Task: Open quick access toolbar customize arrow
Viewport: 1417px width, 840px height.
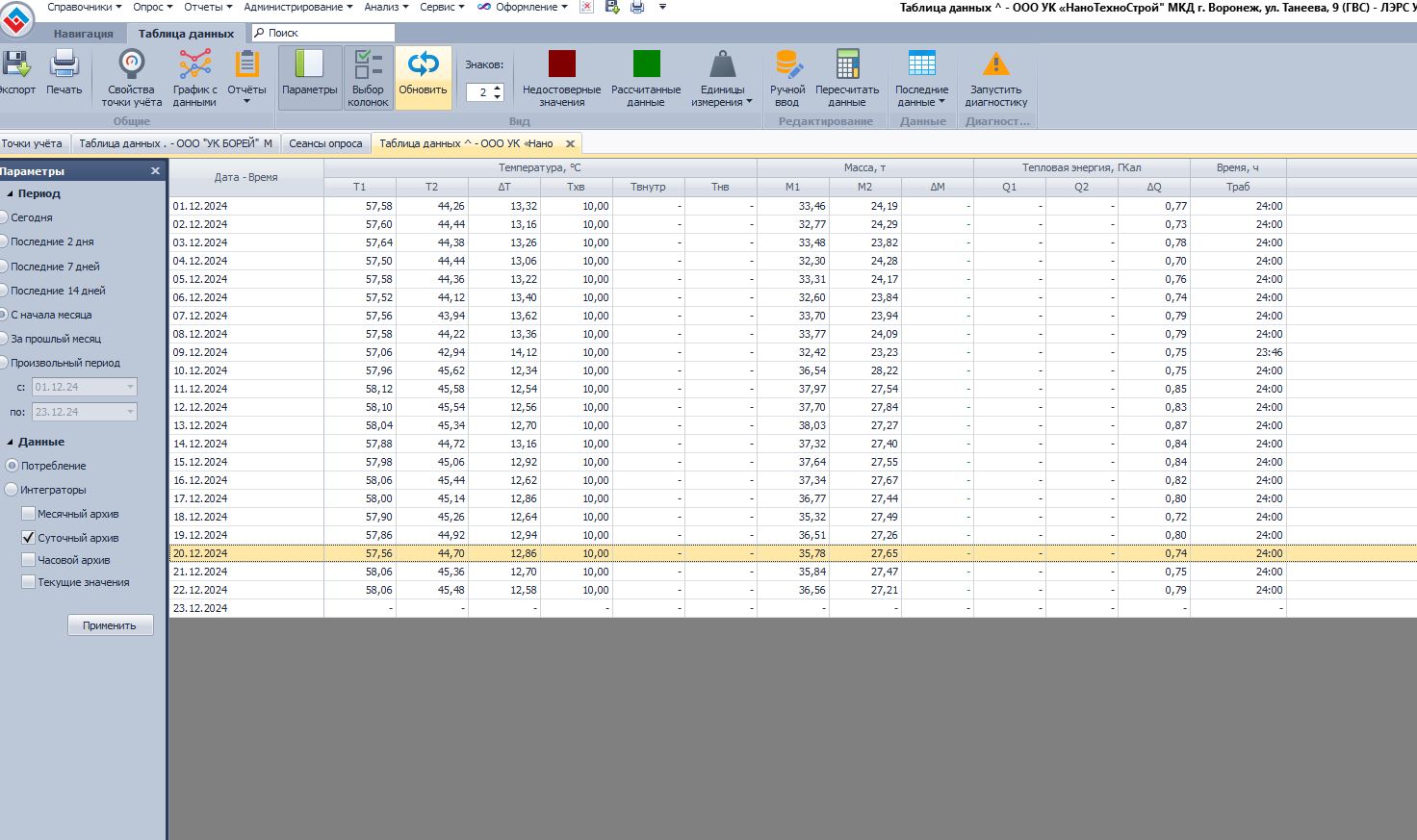Action: click(662, 7)
